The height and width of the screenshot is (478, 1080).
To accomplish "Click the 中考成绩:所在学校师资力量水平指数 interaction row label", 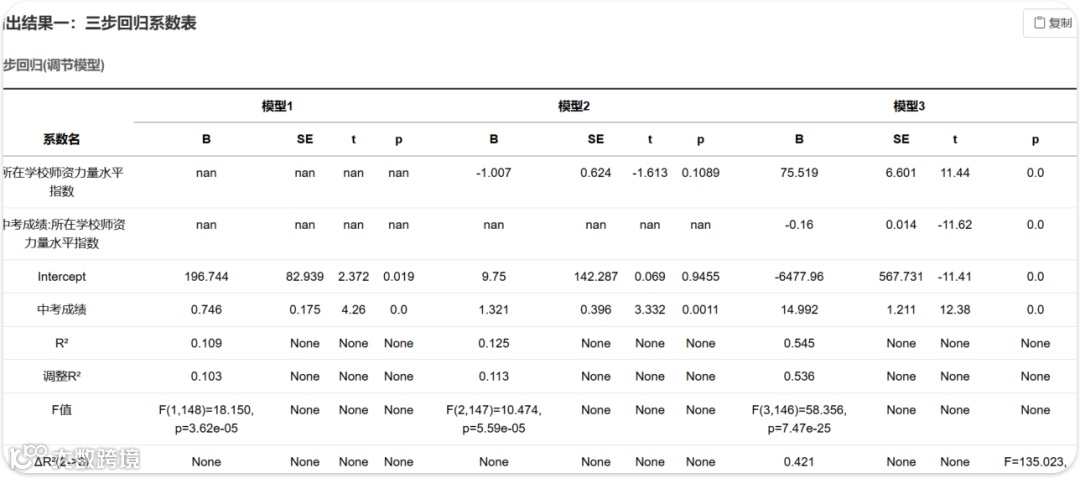I will [62, 233].
